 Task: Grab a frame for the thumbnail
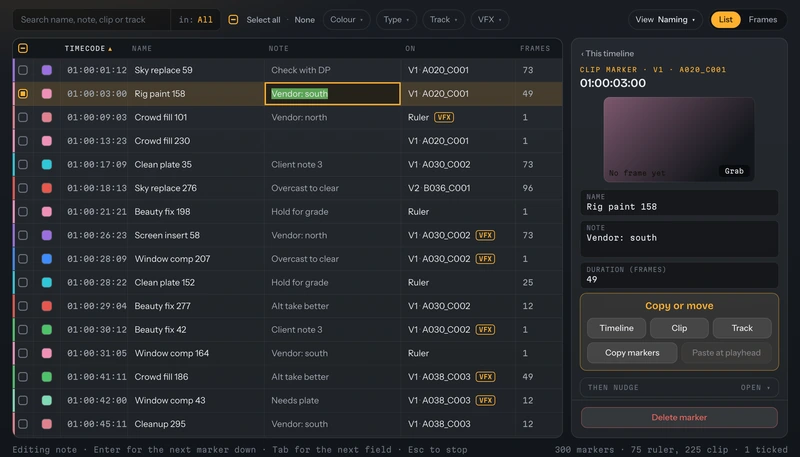pos(734,171)
